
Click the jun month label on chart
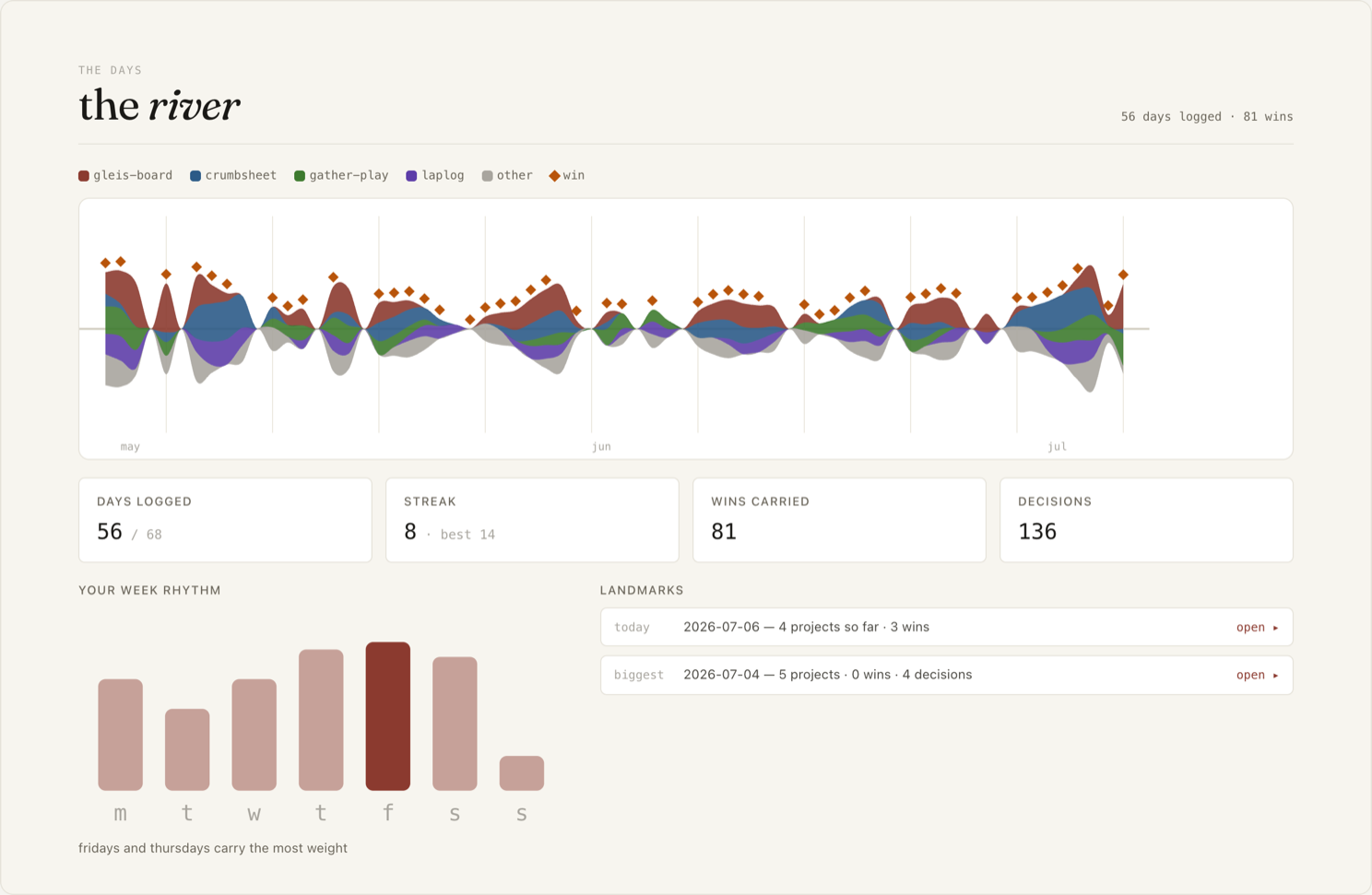click(x=601, y=446)
